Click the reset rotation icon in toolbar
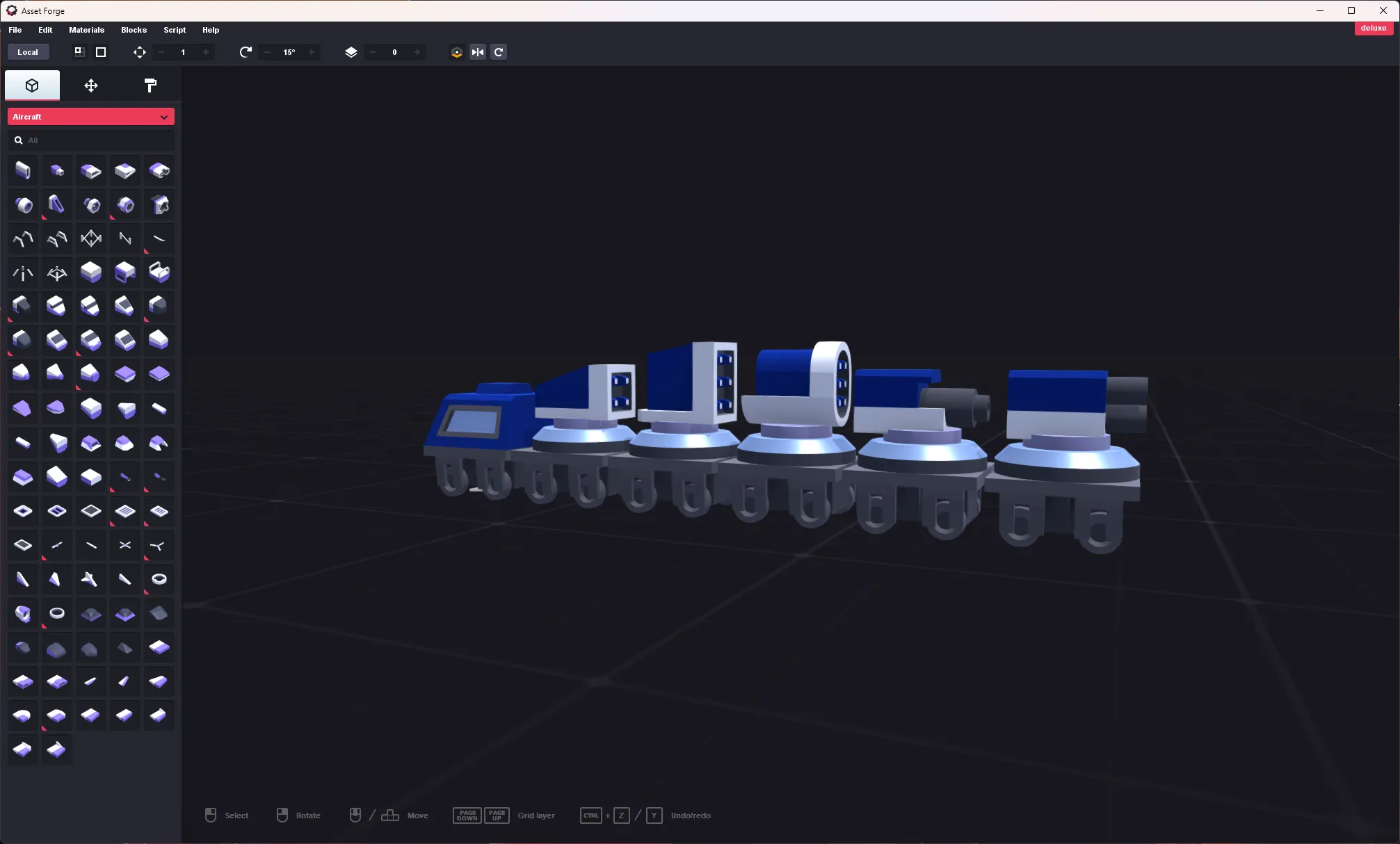Image resolution: width=1400 pixels, height=844 pixels. click(499, 51)
